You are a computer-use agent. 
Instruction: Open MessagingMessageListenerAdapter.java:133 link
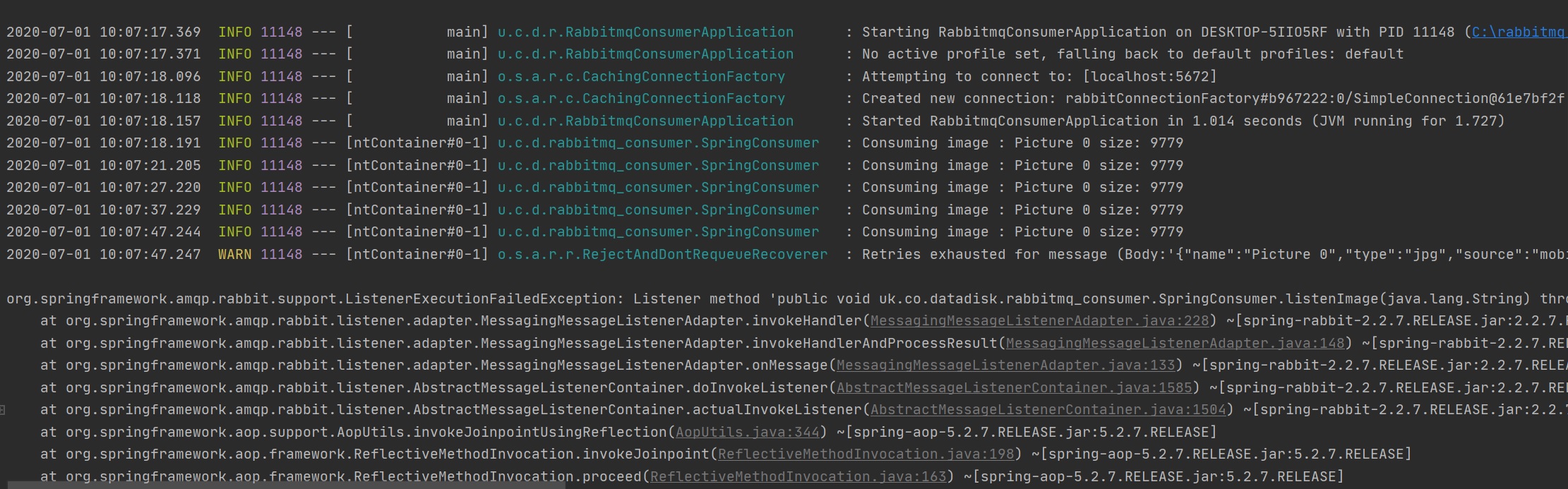tap(1005, 366)
